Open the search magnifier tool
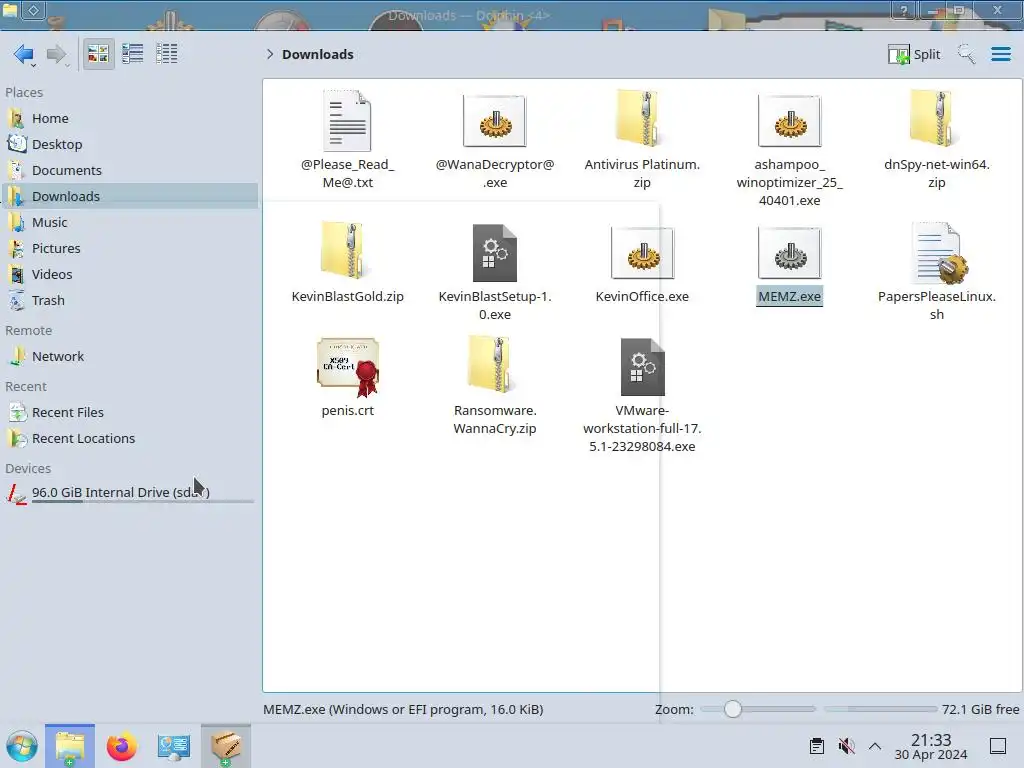This screenshot has height=768, width=1024. coord(966,54)
